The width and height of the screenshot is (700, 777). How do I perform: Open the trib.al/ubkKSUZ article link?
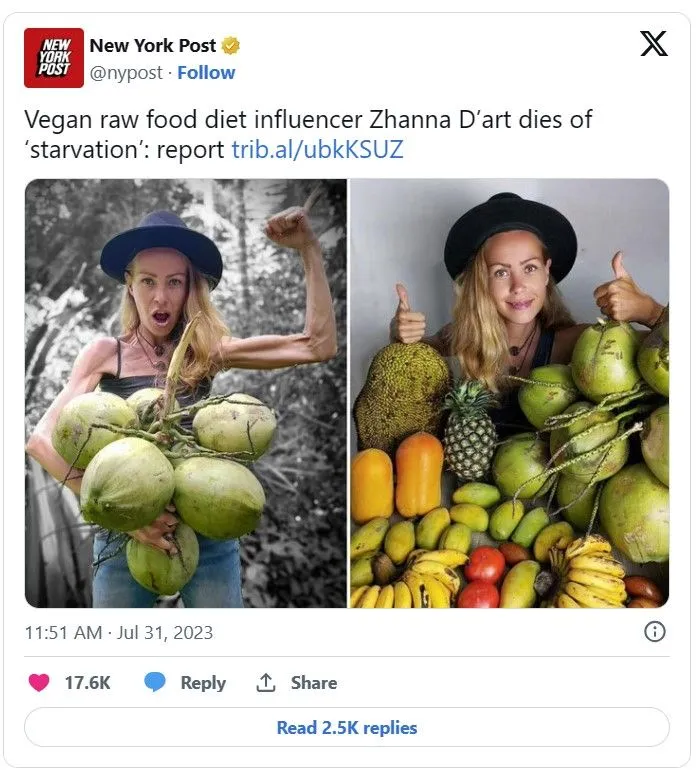coord(317,149)
